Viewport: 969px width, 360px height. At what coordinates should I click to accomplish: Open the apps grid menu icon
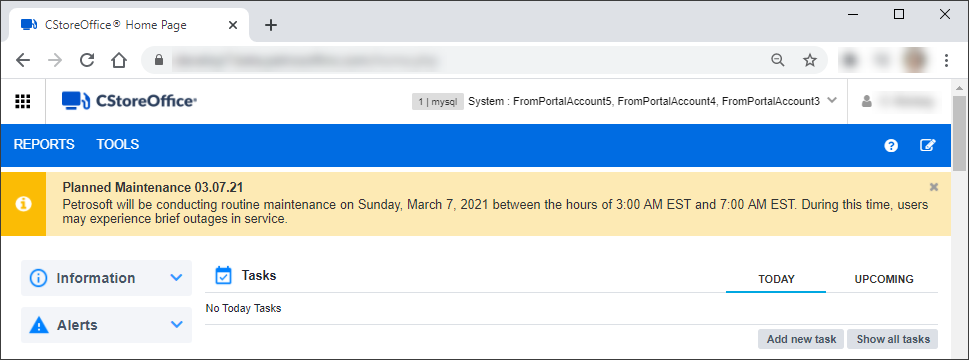click(x=23, y=101)
